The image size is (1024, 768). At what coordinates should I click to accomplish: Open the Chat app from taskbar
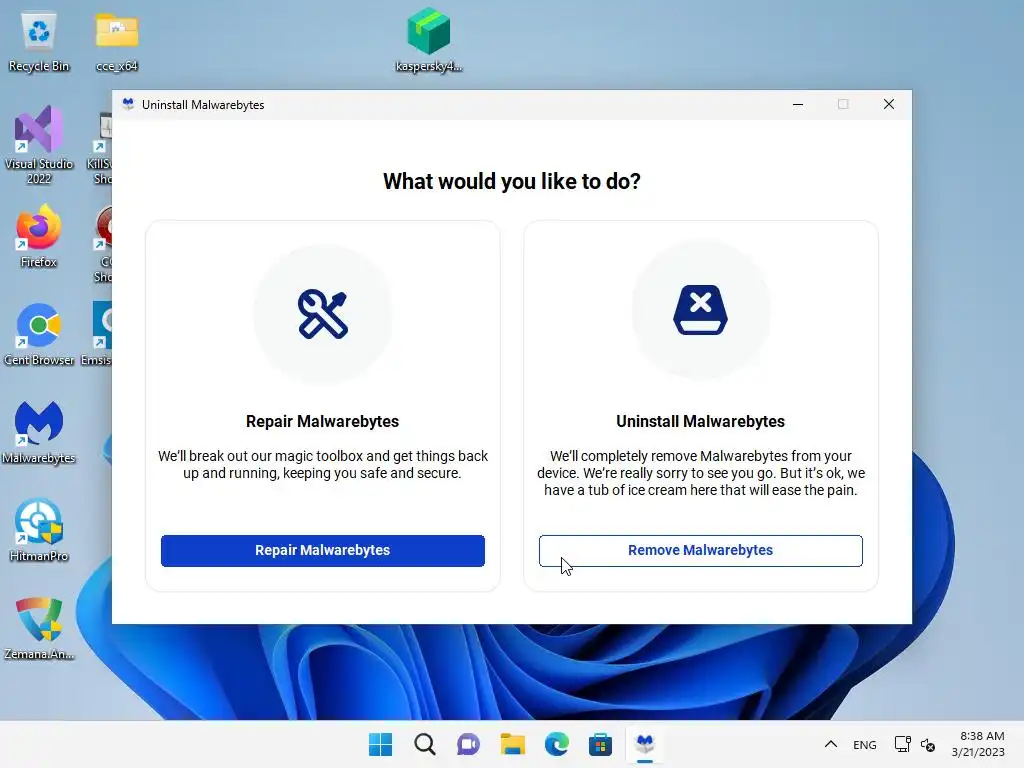468,744
